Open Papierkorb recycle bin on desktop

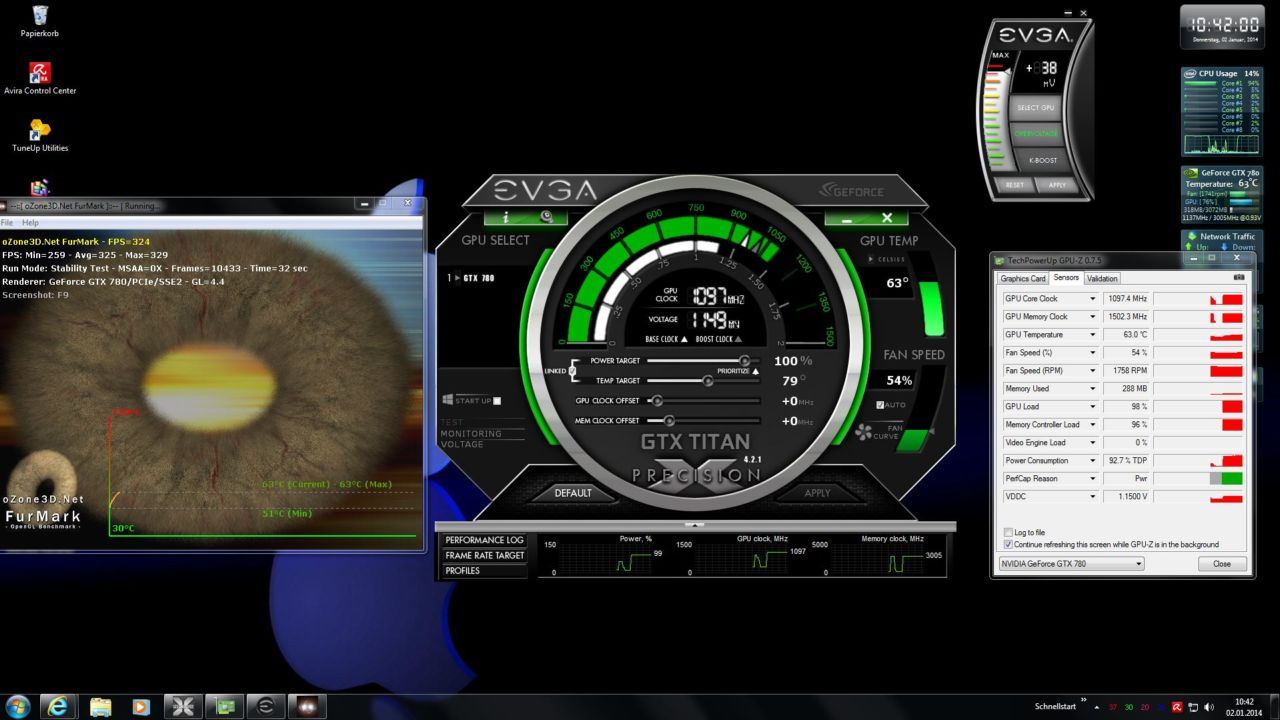[40, 20]
